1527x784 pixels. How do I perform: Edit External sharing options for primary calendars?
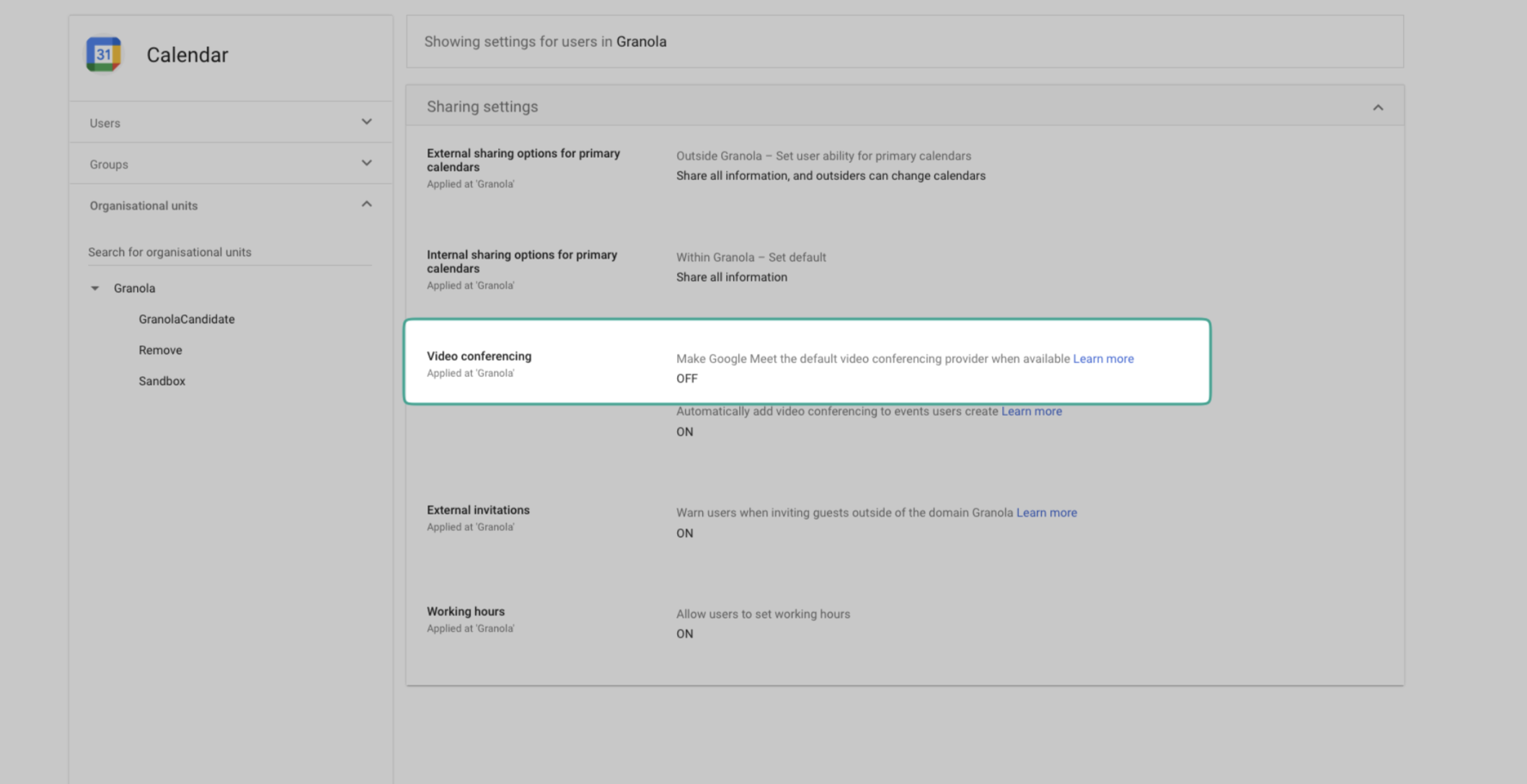[523, 160]
